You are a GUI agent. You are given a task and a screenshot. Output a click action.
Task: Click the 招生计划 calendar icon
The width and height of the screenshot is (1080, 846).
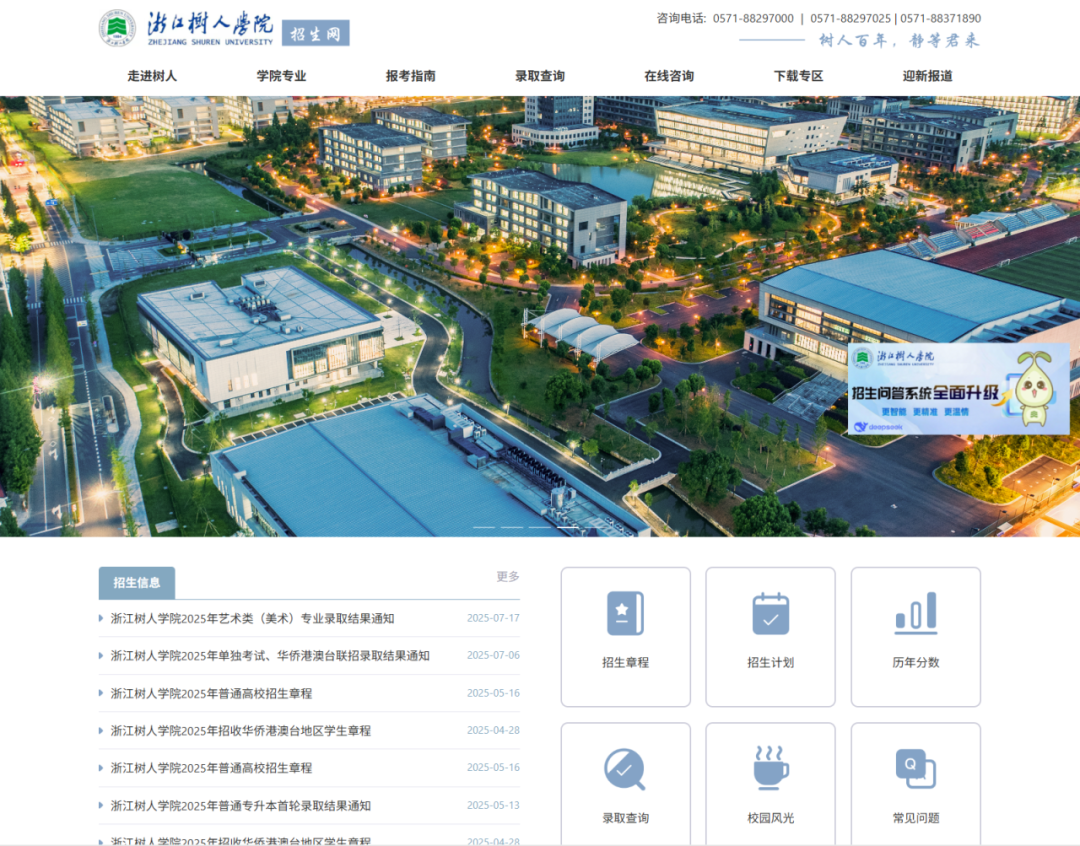coord(771,613)
